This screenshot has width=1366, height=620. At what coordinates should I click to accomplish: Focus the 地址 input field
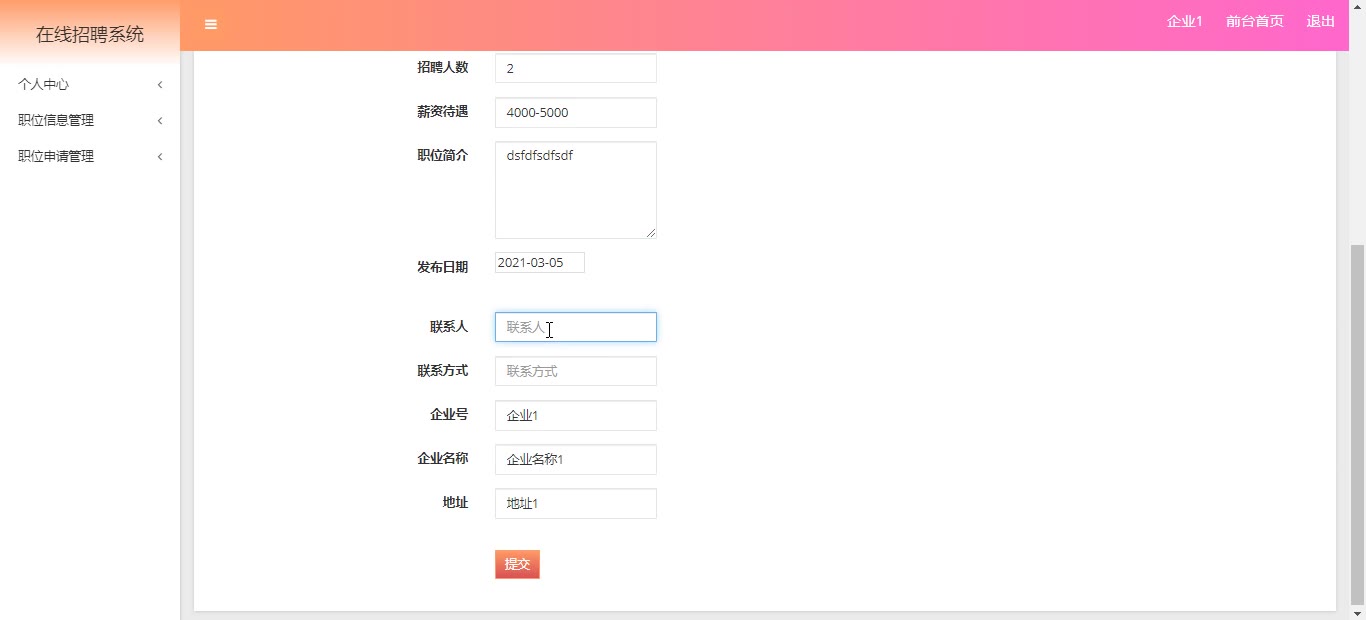point(576,503)
